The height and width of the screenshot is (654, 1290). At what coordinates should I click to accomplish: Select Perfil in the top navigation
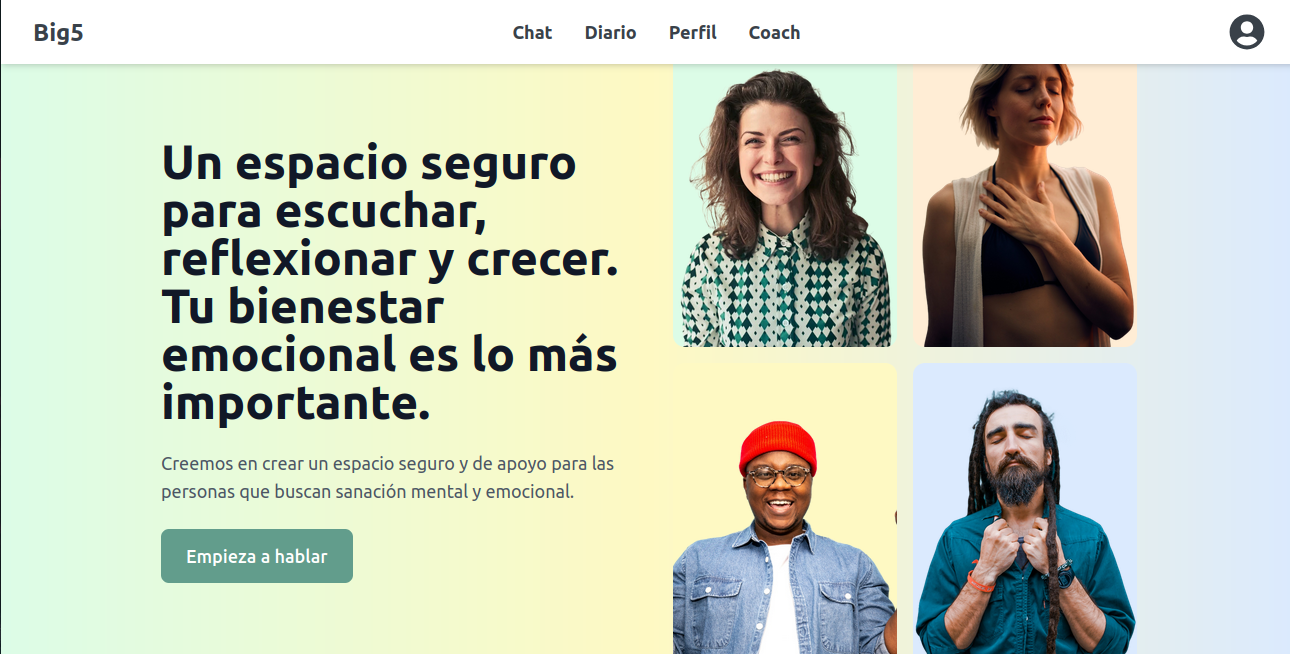693,32
